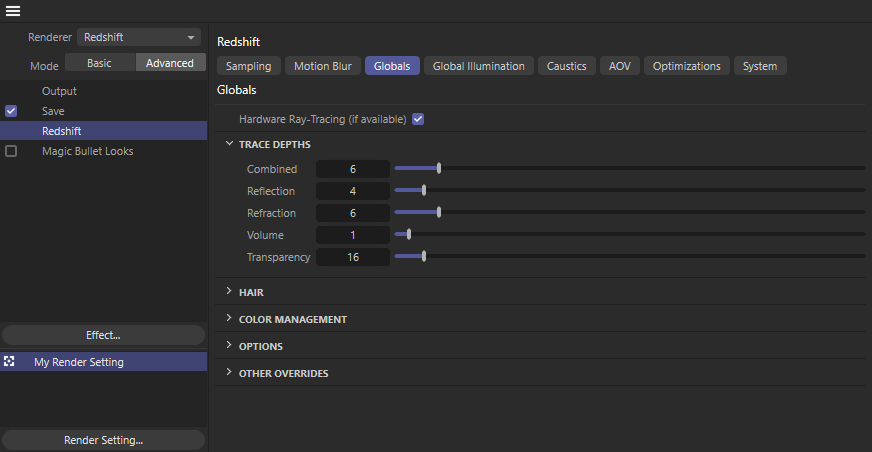The height and width of the screenshot is (452, 872).
Task: Click the Reflection depth slider handle
Action: pos(424,191)
